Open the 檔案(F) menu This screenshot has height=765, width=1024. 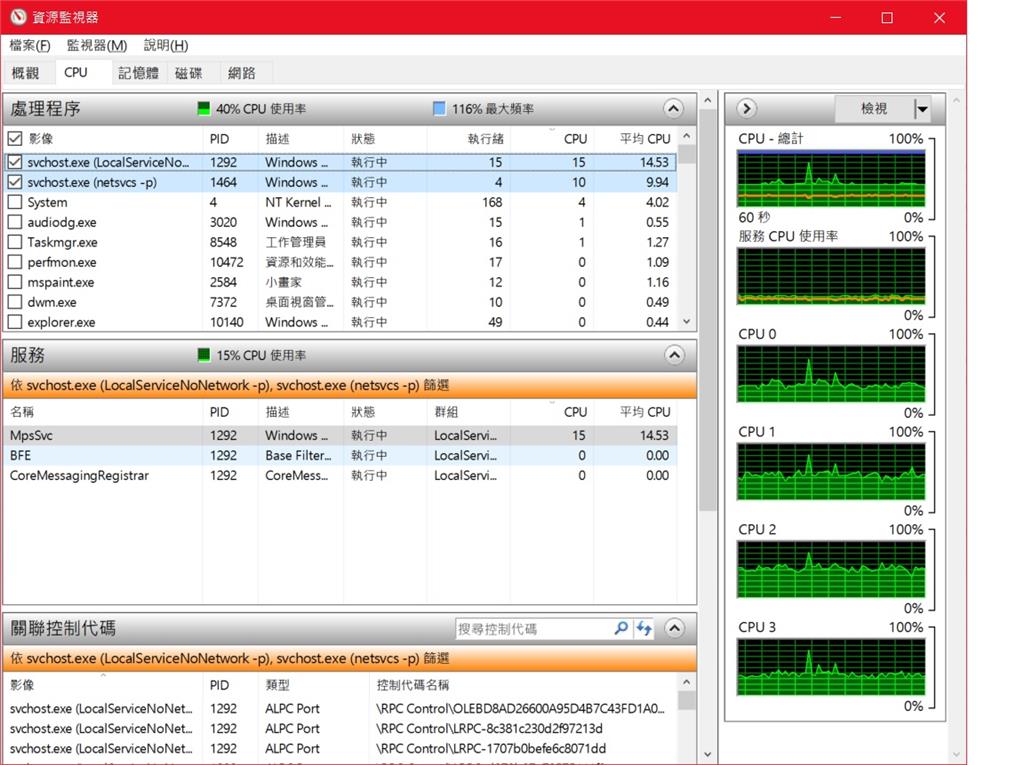point(30,45)
